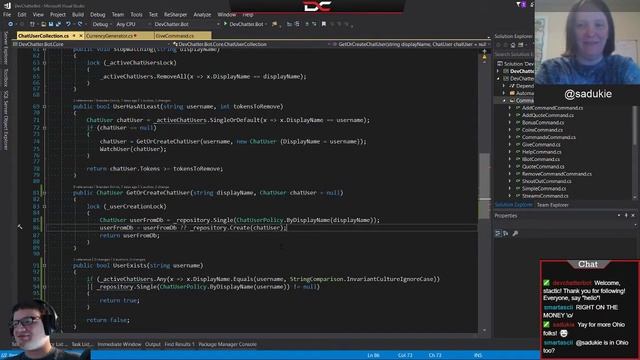This screenshot has height=360, width=640.
Task: Click the Navigate Backward toolbar icon
Action: tap(11, 24)
